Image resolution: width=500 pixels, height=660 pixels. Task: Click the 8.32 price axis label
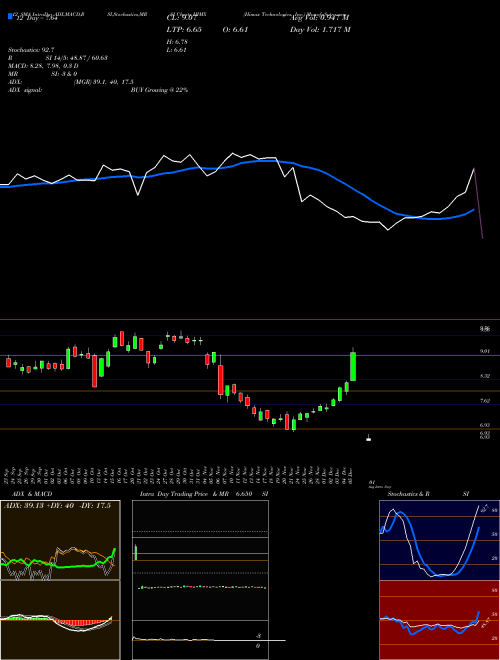coord(484,375)
